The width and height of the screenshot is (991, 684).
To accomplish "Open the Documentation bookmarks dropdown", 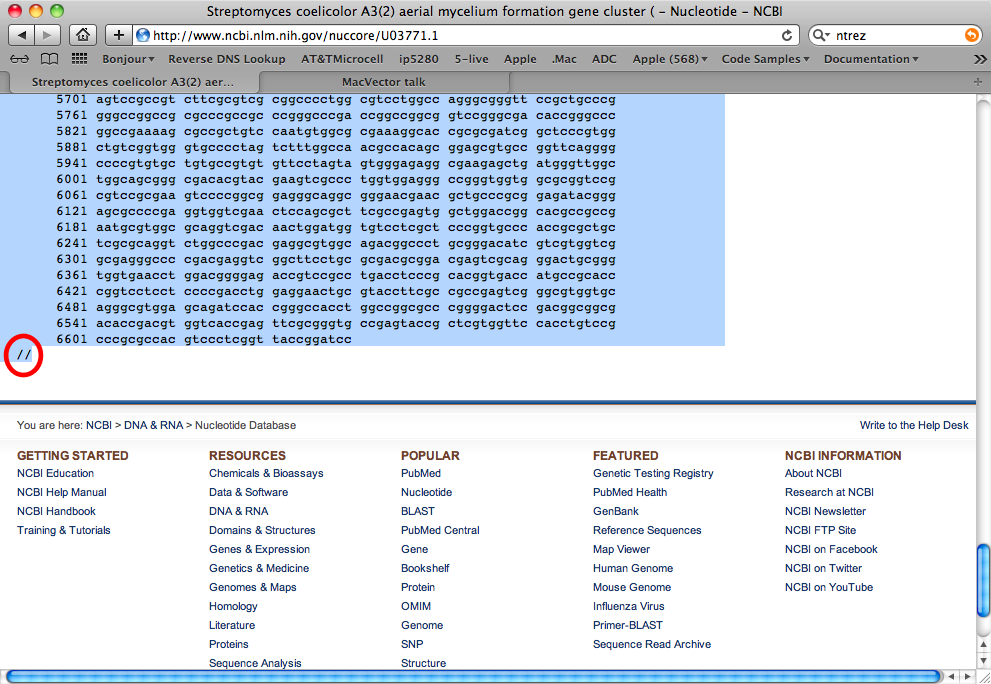I will point(870,59).
